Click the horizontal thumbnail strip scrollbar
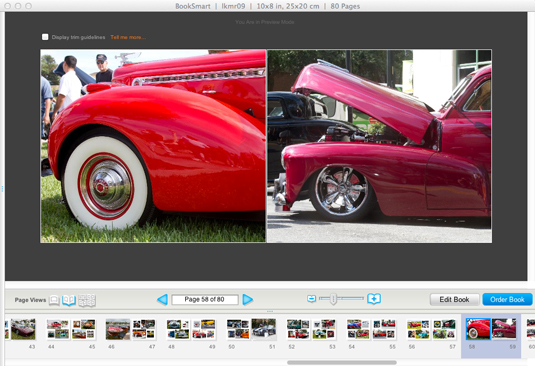This screenshot has width=535, height=366. 342,362
